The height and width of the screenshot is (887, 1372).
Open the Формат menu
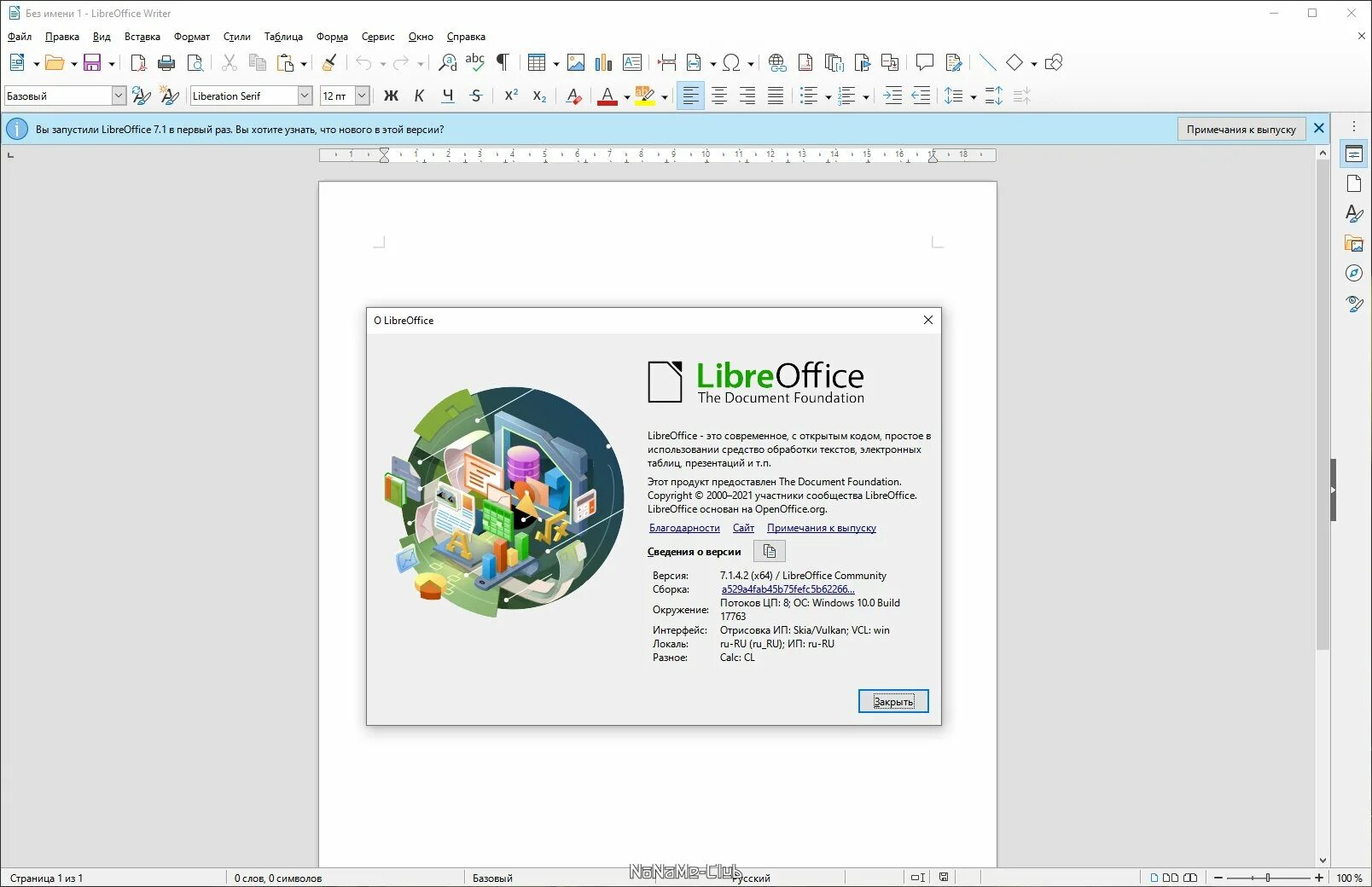(x=192, y=37)
